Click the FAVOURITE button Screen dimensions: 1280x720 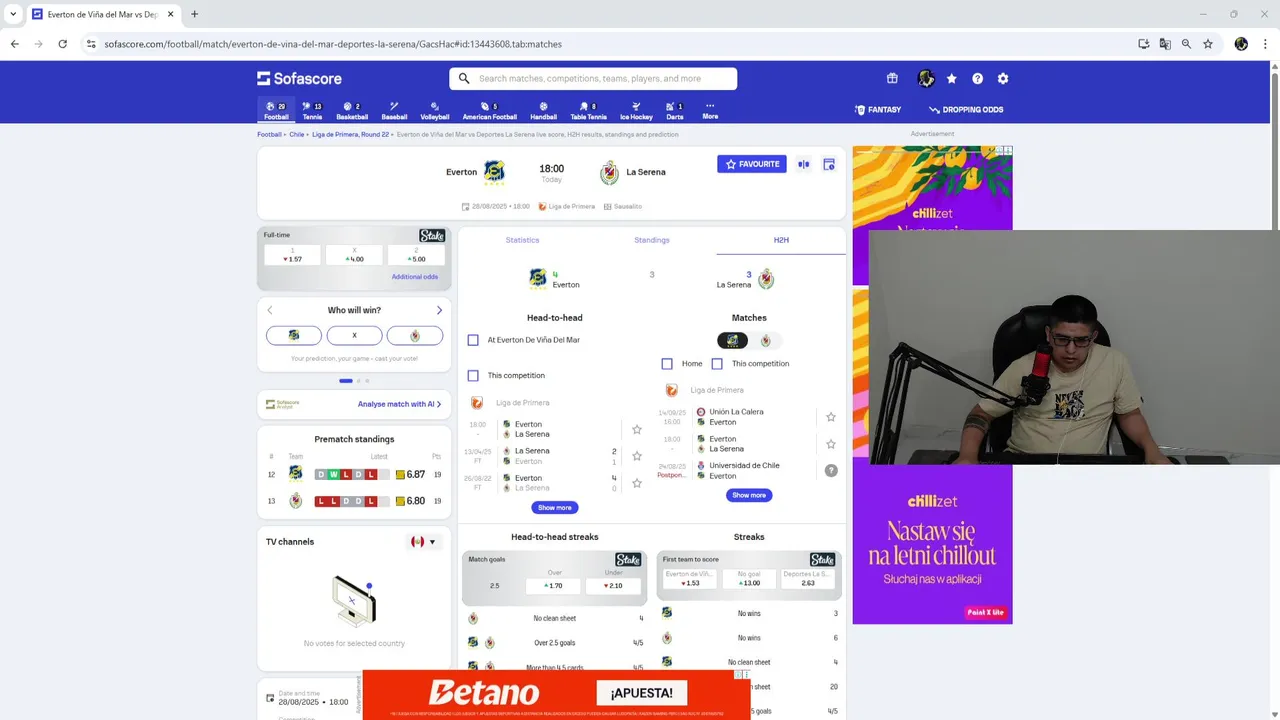point(752,164)
